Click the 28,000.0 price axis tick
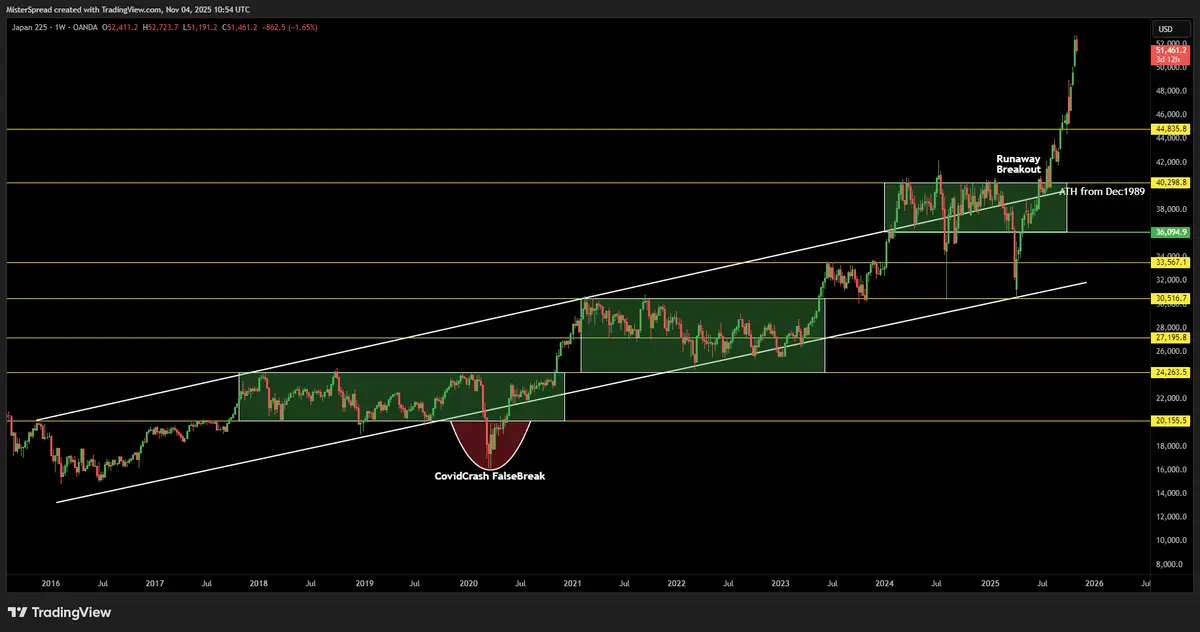Image resolution: width=1200 pixels, height=632 pixels. (x=1172, y=327)
